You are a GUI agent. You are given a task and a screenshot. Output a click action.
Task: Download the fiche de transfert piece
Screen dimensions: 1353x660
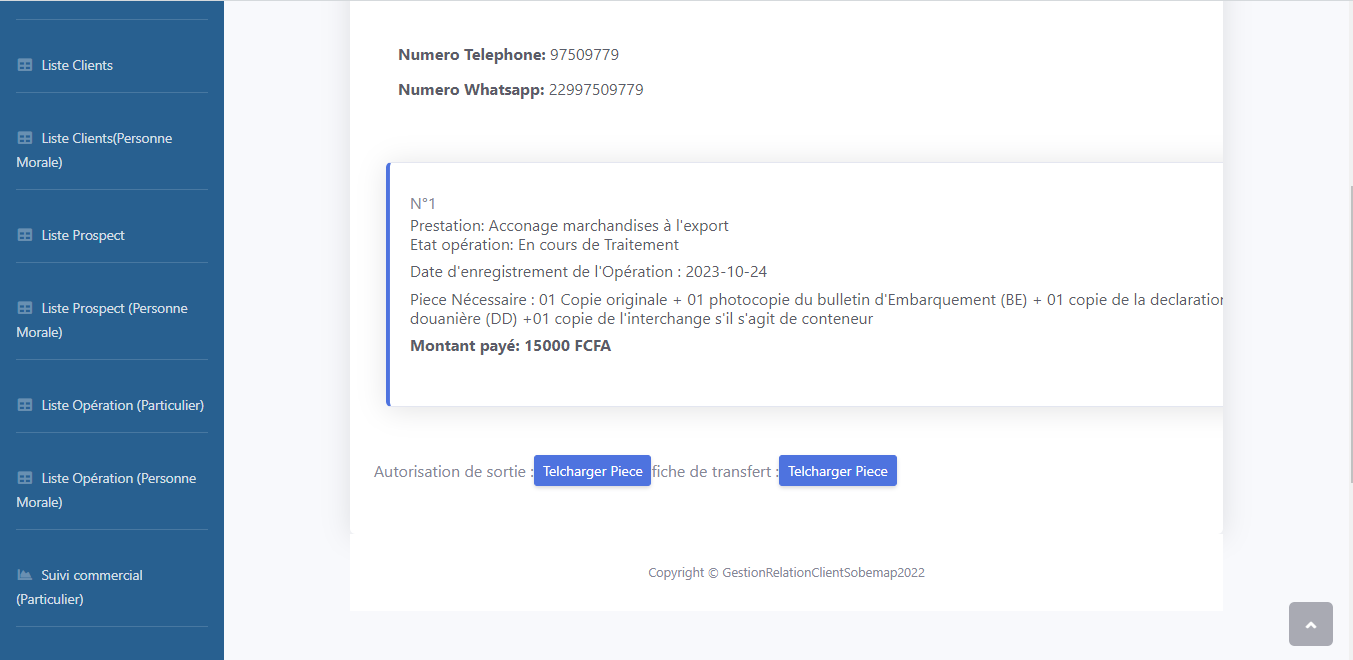837,471
